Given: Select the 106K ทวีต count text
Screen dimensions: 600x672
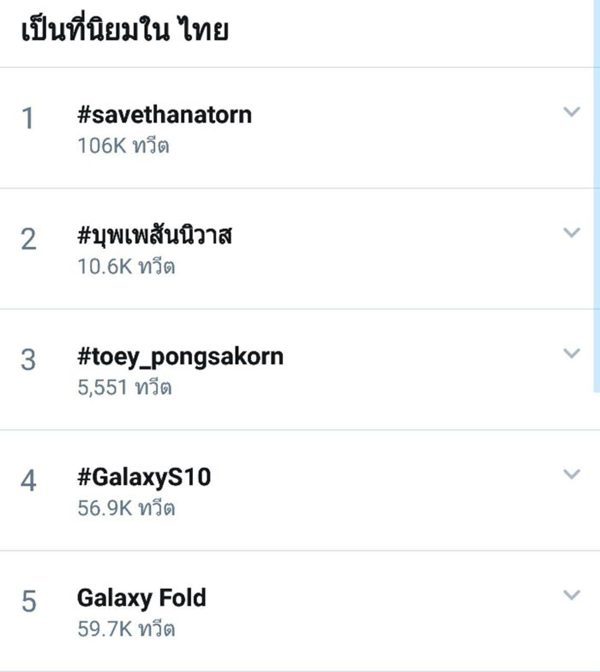Looking at the screenshot, I should point(123,146).
